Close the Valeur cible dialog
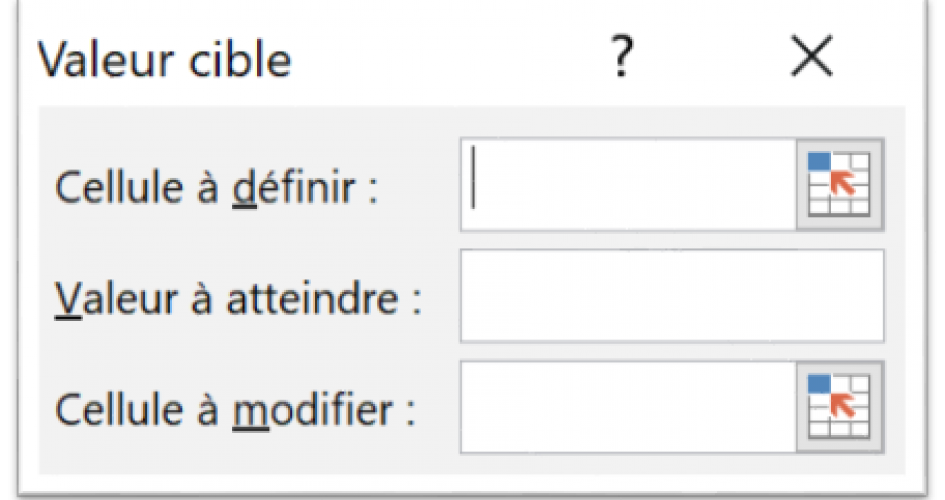This screenshot has width=945, height=500. (812, 57)
